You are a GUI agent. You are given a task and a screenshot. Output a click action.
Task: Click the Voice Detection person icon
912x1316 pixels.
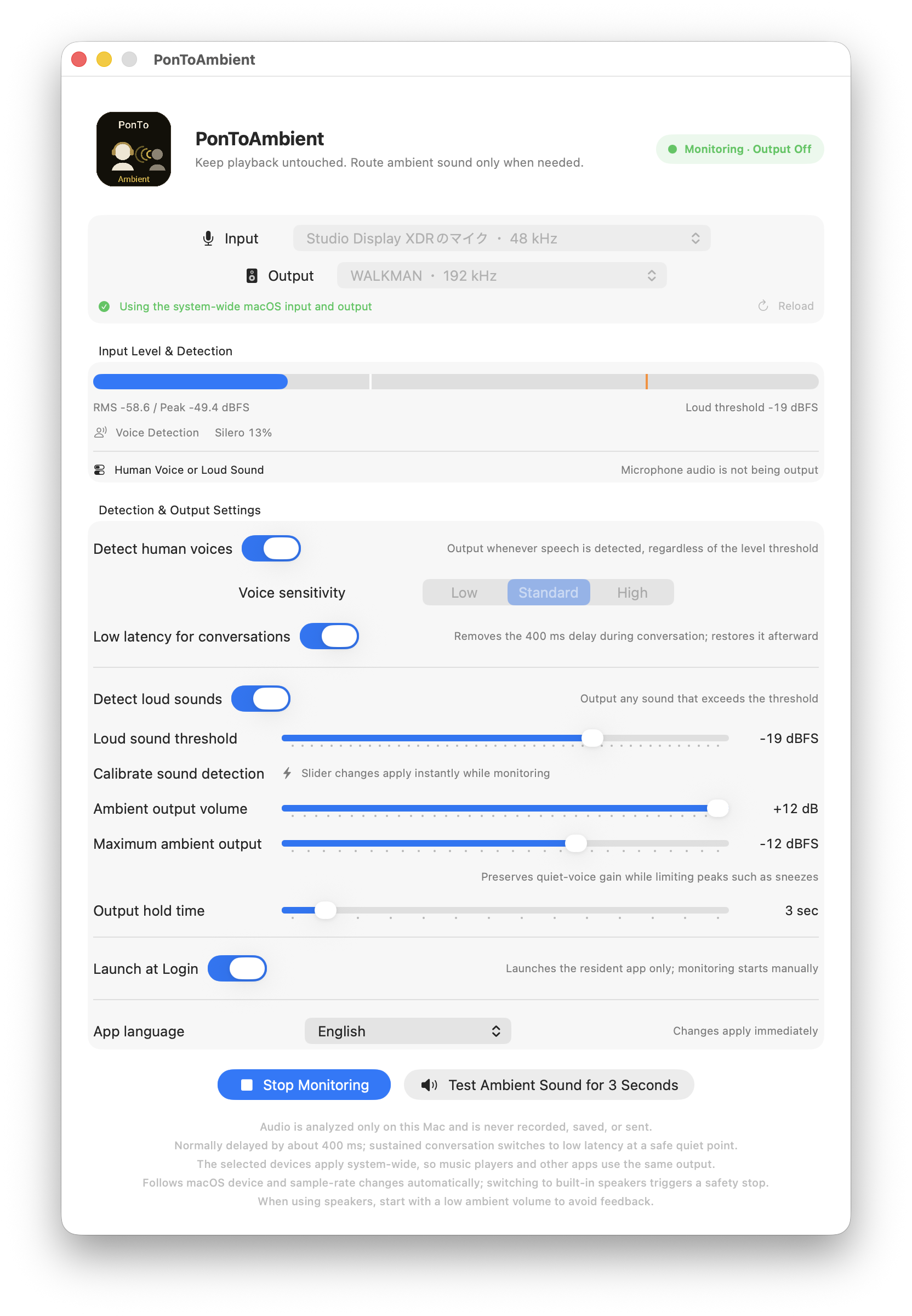point(100,433)
